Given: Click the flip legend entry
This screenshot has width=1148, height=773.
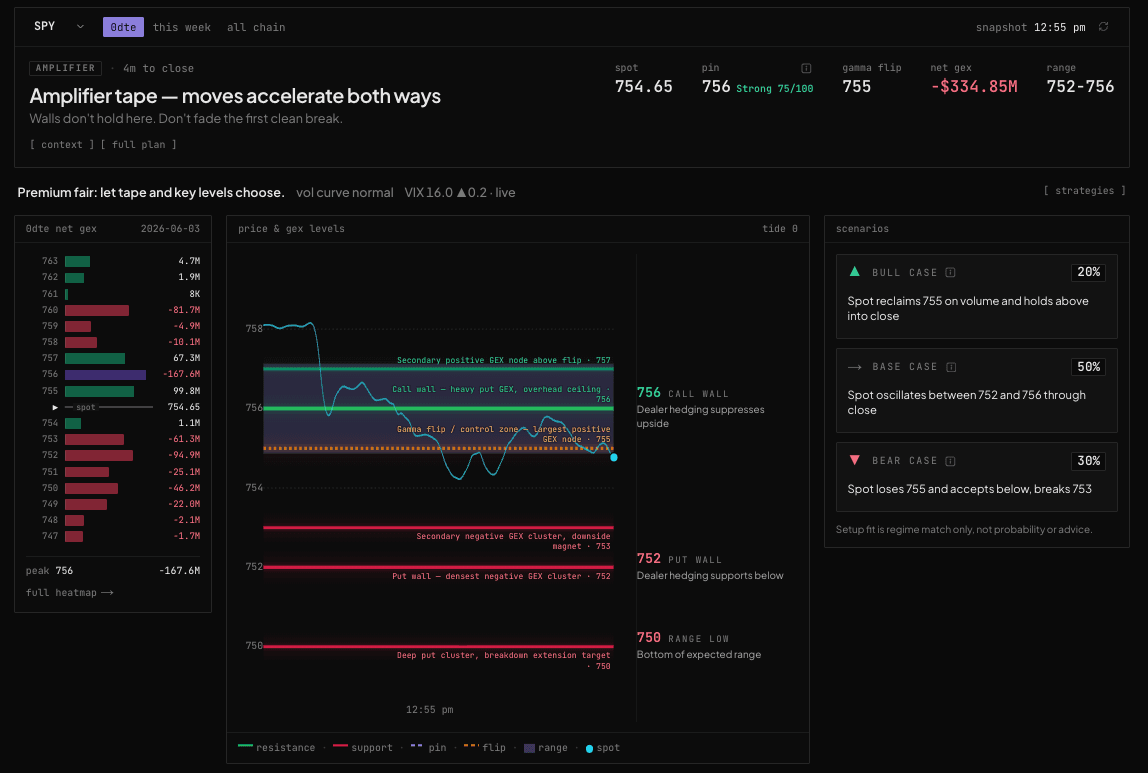Looking at the screenshot, I should tap(485, 747).
